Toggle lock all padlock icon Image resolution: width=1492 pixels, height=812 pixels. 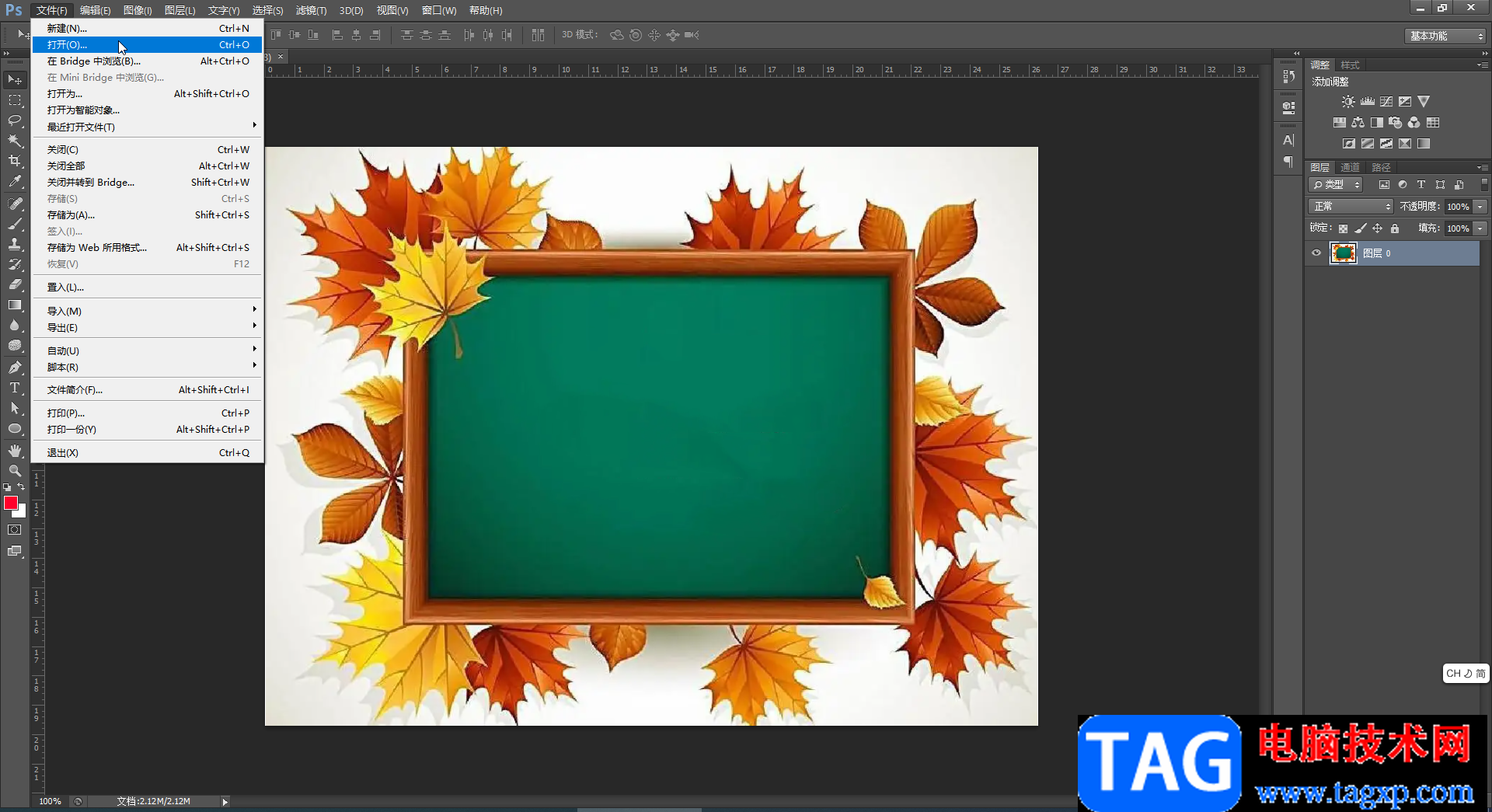(1395, 228)
